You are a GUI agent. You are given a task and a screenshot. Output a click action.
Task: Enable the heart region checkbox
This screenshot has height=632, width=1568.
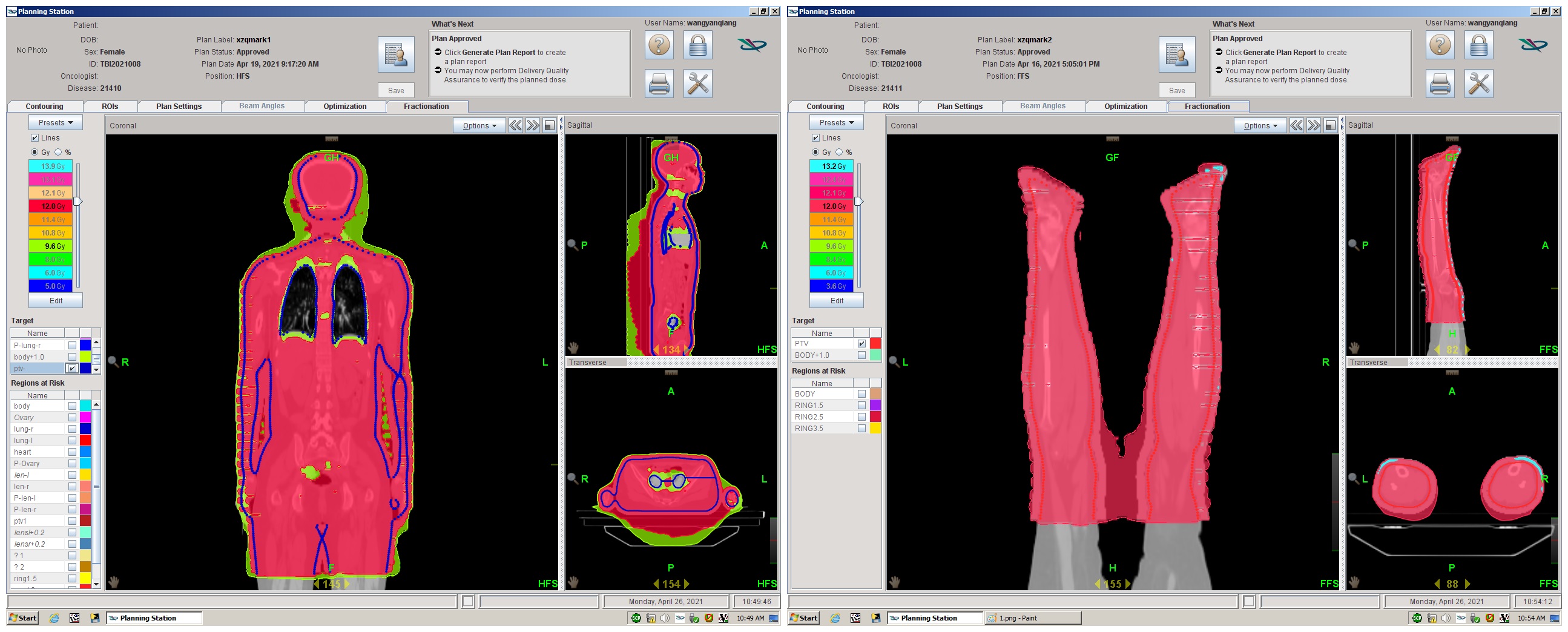72,452
